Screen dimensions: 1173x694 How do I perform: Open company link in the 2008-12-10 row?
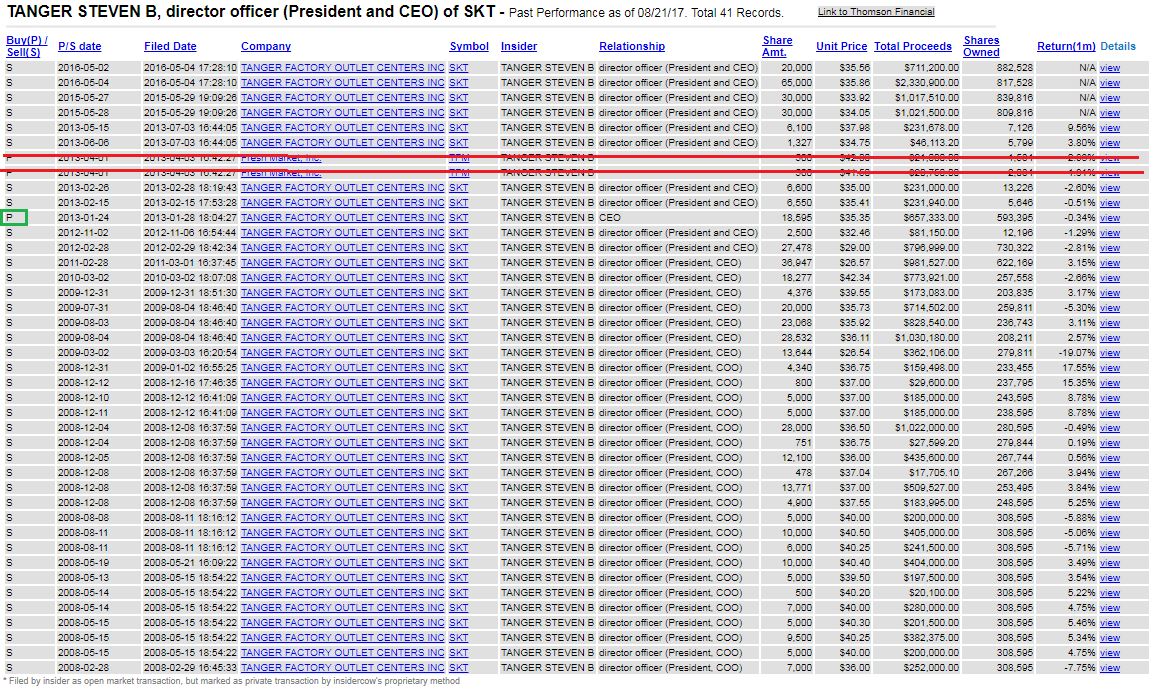[x=343, y=398]
